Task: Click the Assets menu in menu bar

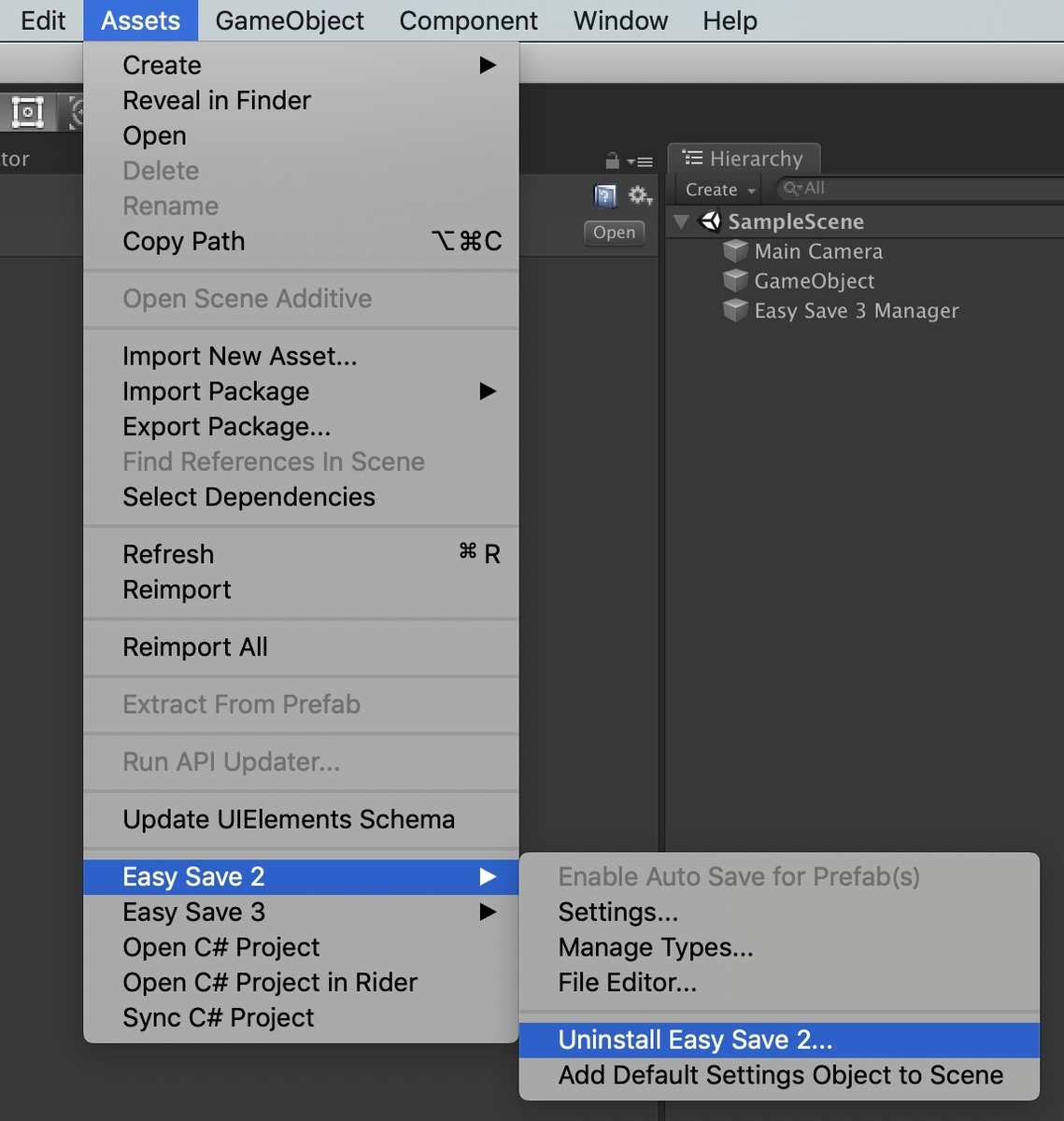Action: click(x=140, y=21)
